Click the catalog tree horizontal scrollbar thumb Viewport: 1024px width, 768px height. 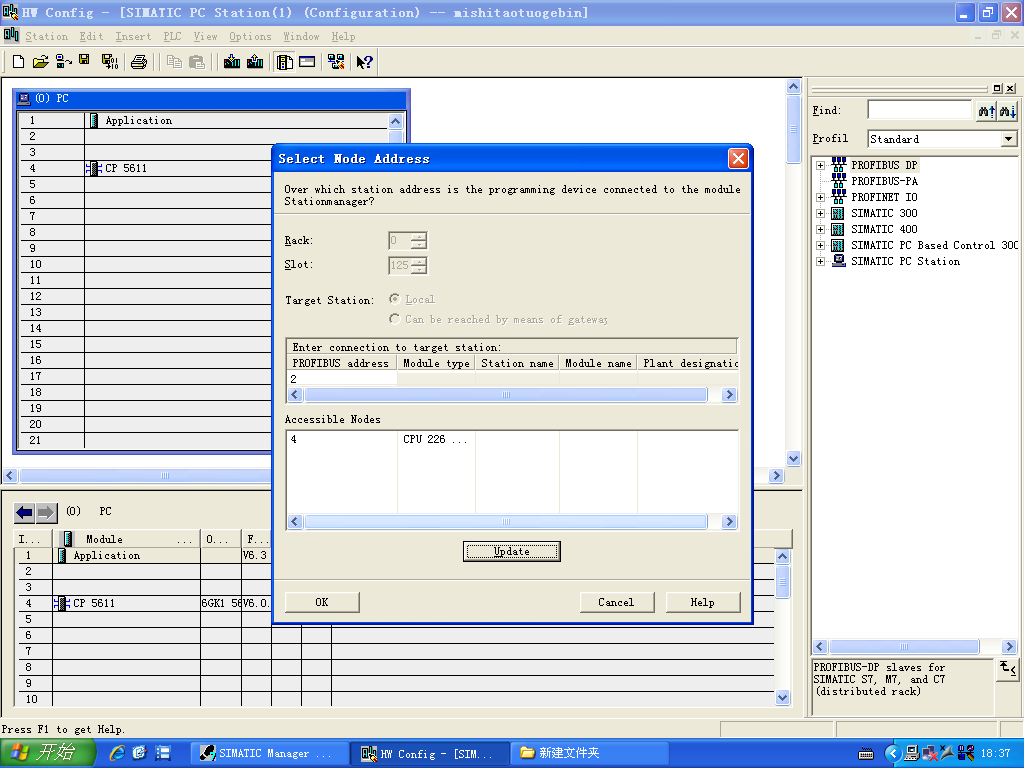pos(904,647)
